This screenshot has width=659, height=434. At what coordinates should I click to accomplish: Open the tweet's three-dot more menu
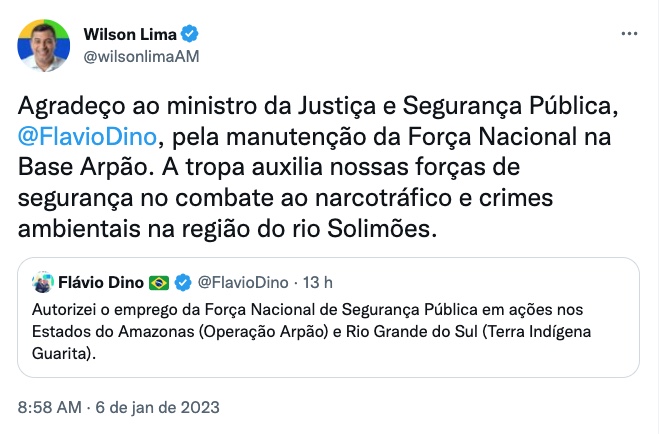tap(629, 34)
